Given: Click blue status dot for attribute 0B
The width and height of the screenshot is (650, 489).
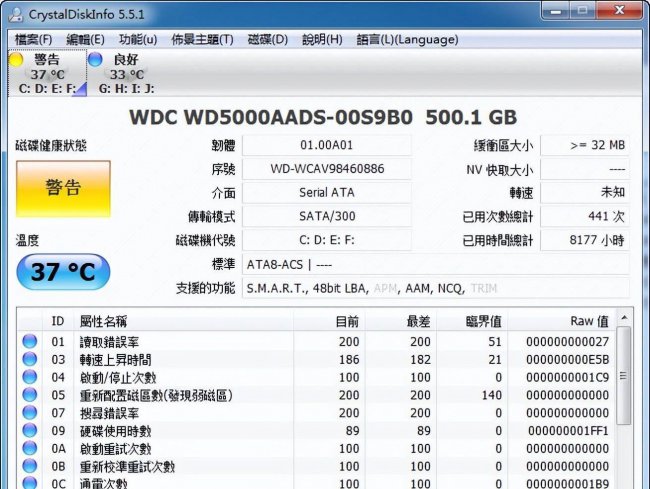Looking at the screenshot, I should tap(29, 466).
